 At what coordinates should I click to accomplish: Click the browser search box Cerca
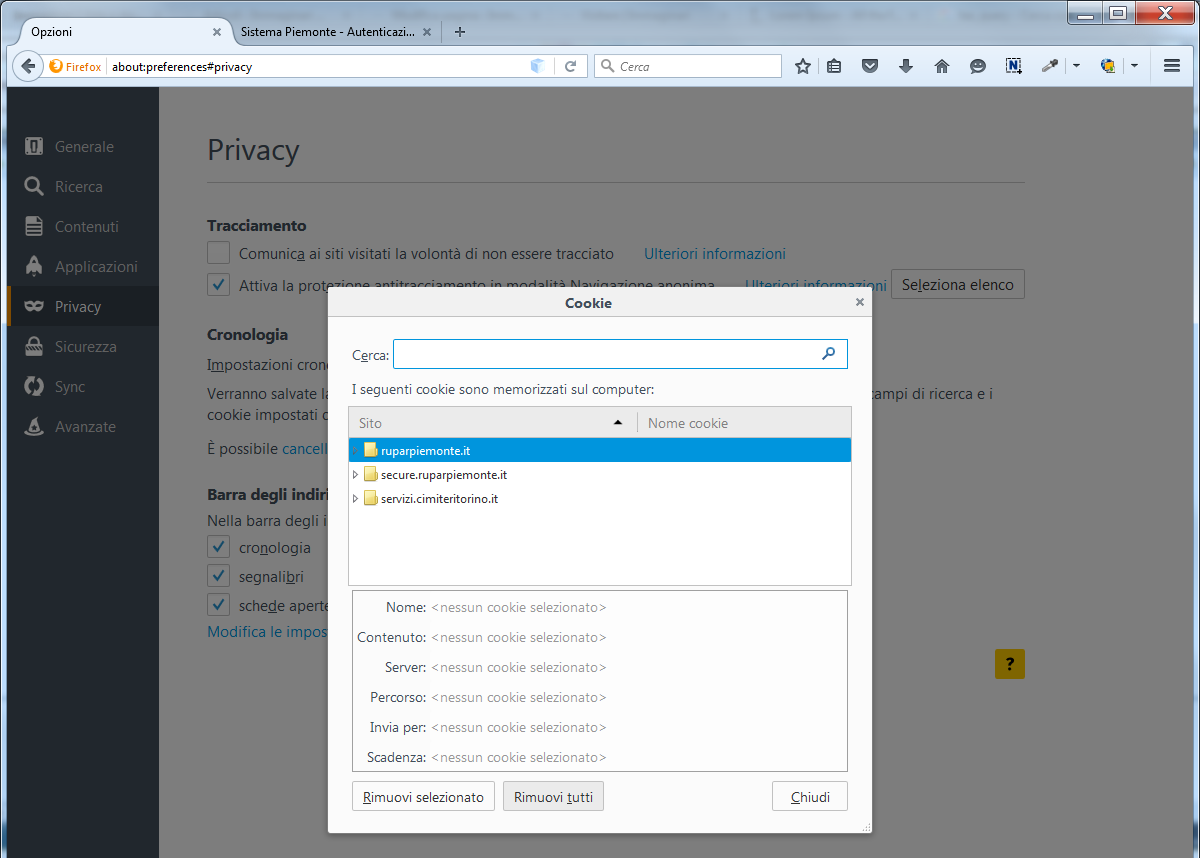coord(688,66)
